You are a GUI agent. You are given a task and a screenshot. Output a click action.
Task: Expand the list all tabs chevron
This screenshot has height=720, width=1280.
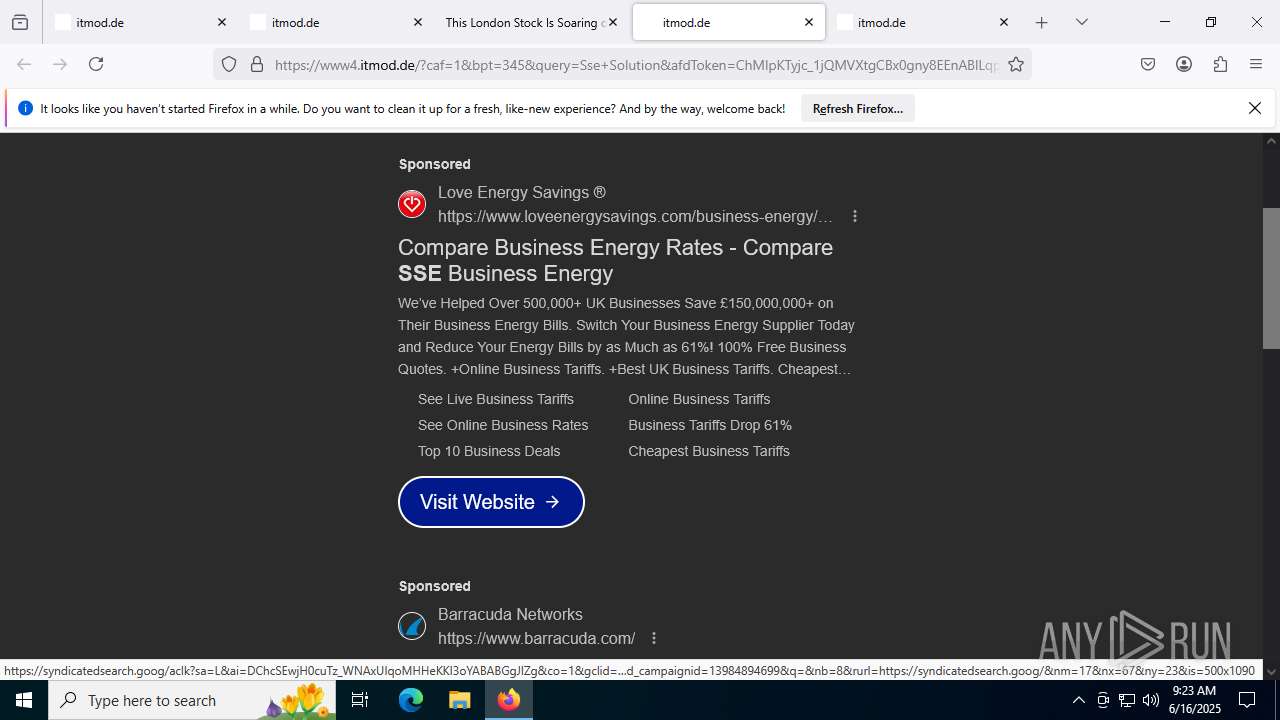1081,22
